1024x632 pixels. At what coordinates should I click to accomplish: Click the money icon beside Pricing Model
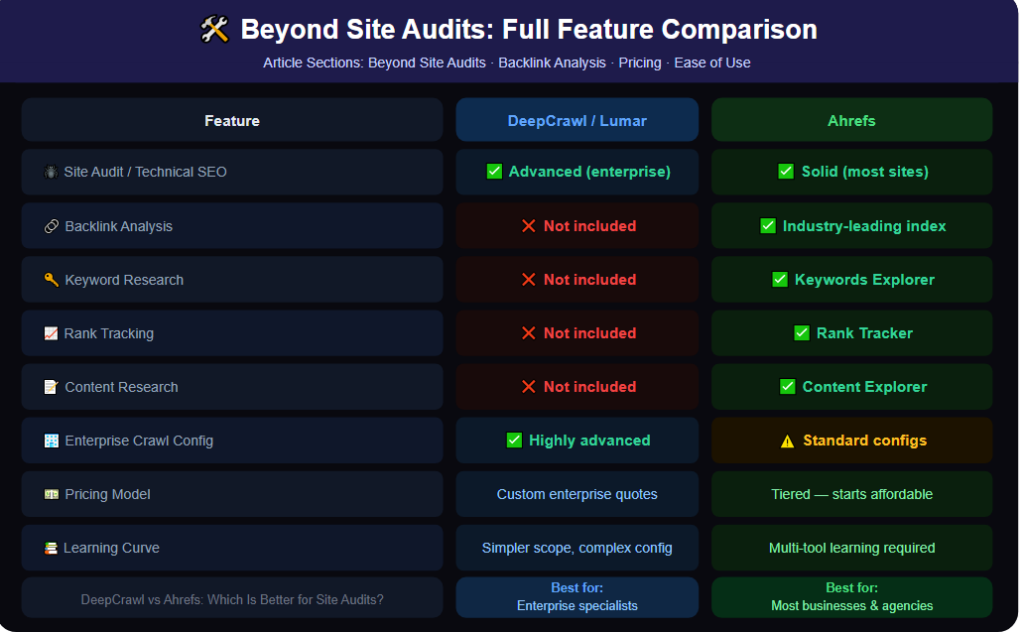[51, 494]
